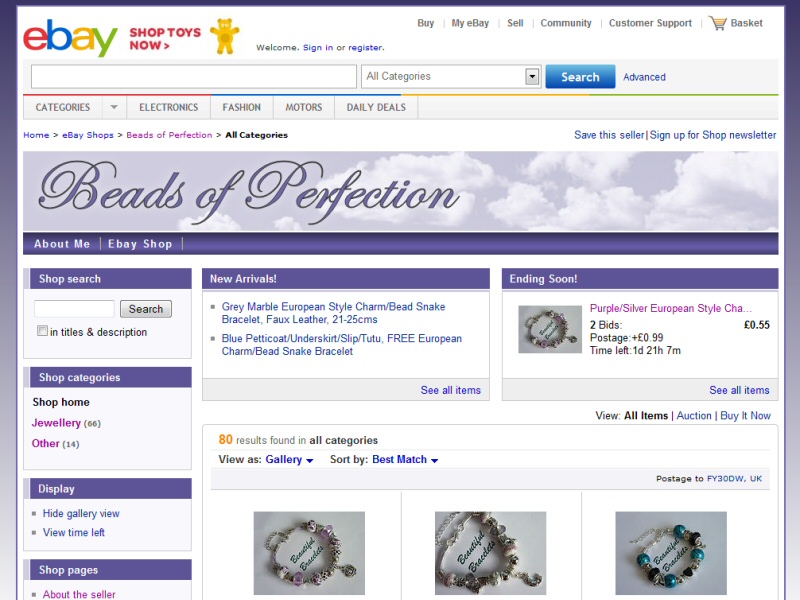Enable the in titles & description checkbox
The width and height of the screenshot is (800, 600).
(42, 331)
